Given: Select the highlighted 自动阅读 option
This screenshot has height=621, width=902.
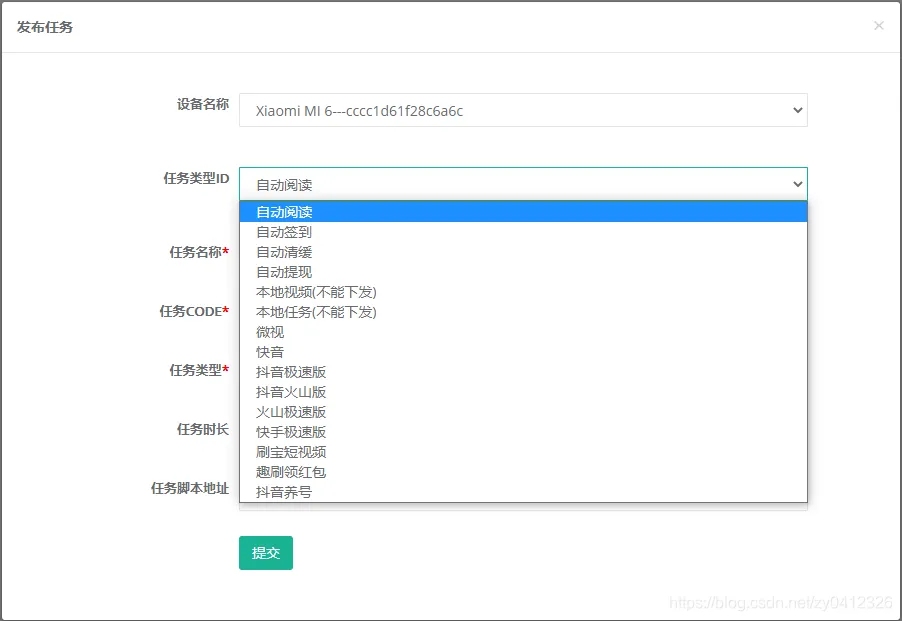Looking at the screenshot, I should [523, 212].
